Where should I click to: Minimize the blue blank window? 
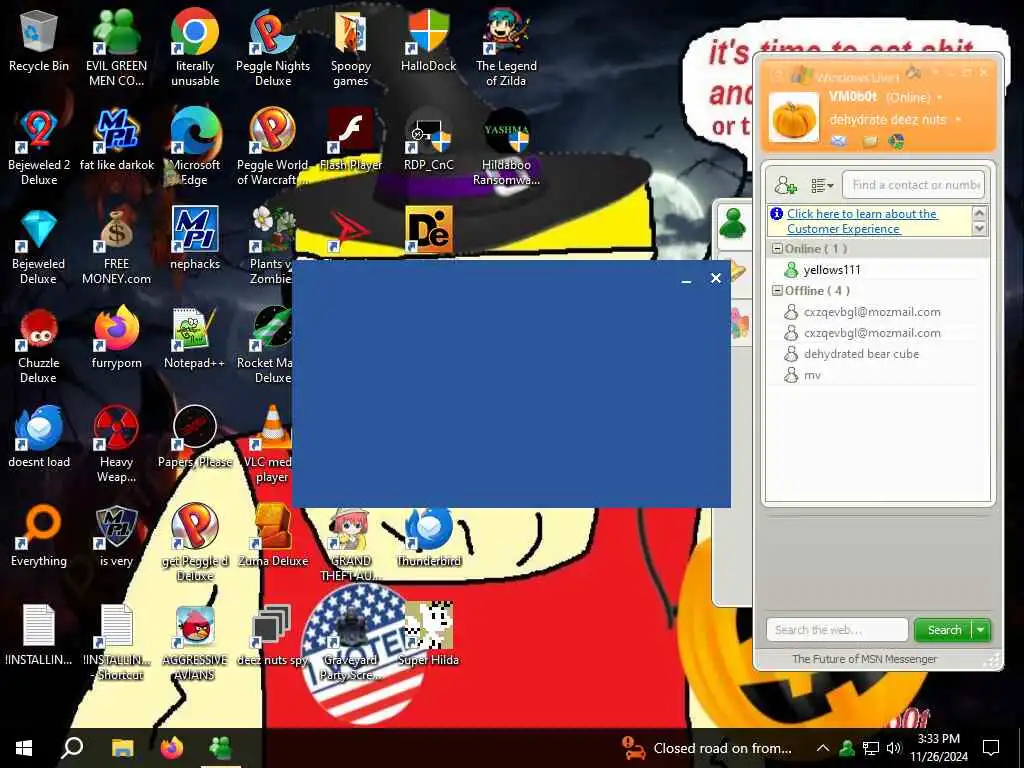[x=686, y=279]
